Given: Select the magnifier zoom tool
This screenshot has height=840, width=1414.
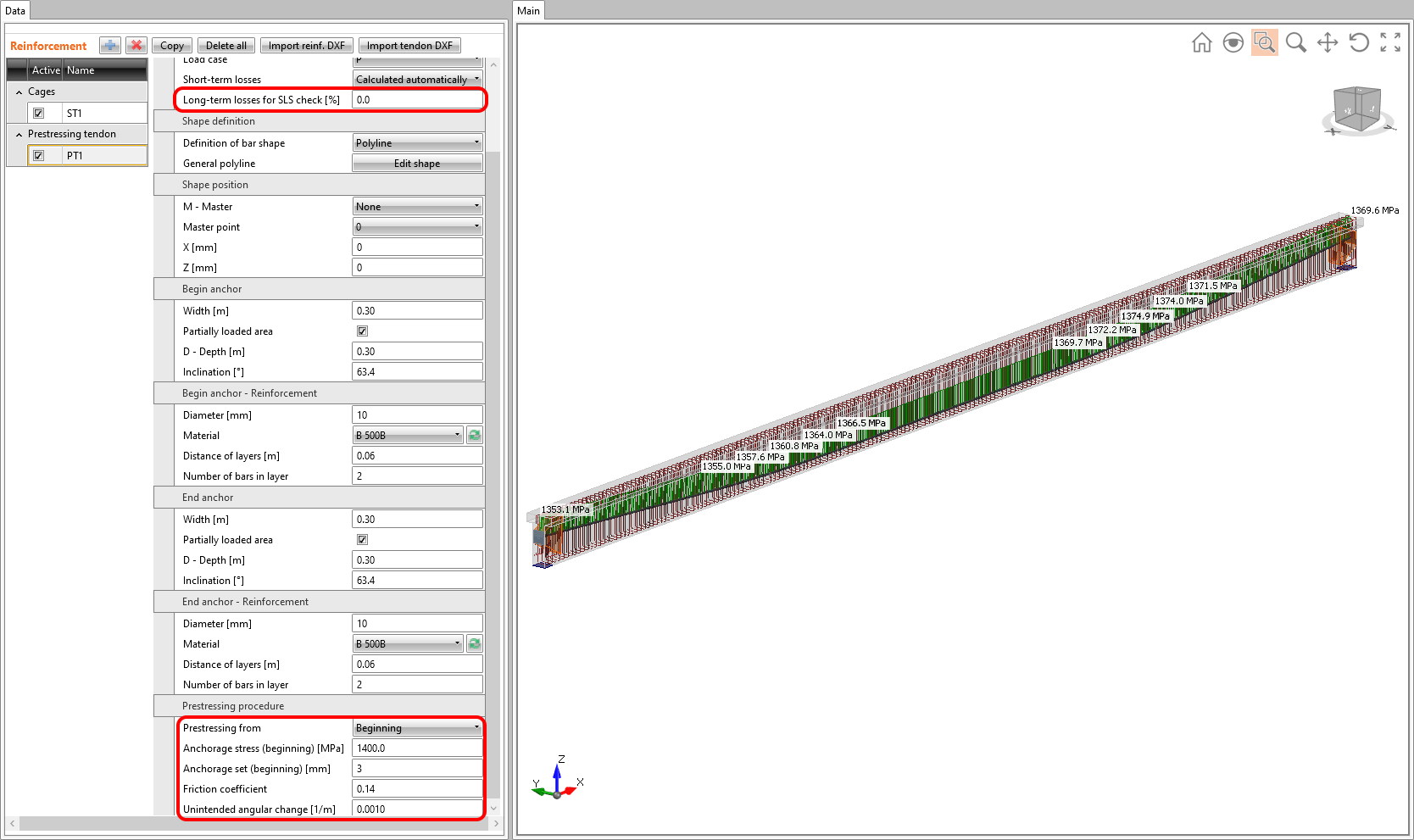Looking at the screenshot, I should 1295,42.
